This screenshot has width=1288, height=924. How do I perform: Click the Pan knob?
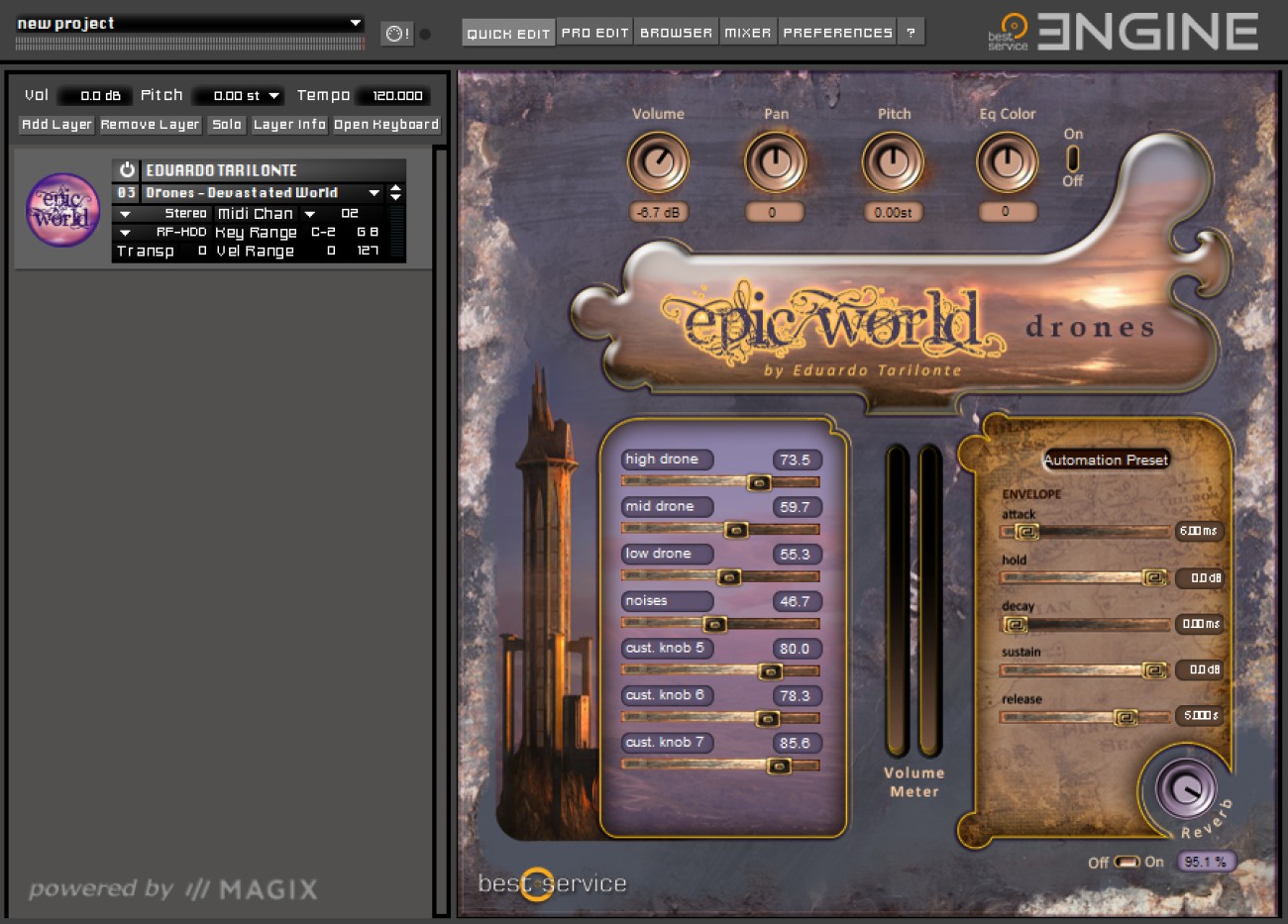[776, 163]
